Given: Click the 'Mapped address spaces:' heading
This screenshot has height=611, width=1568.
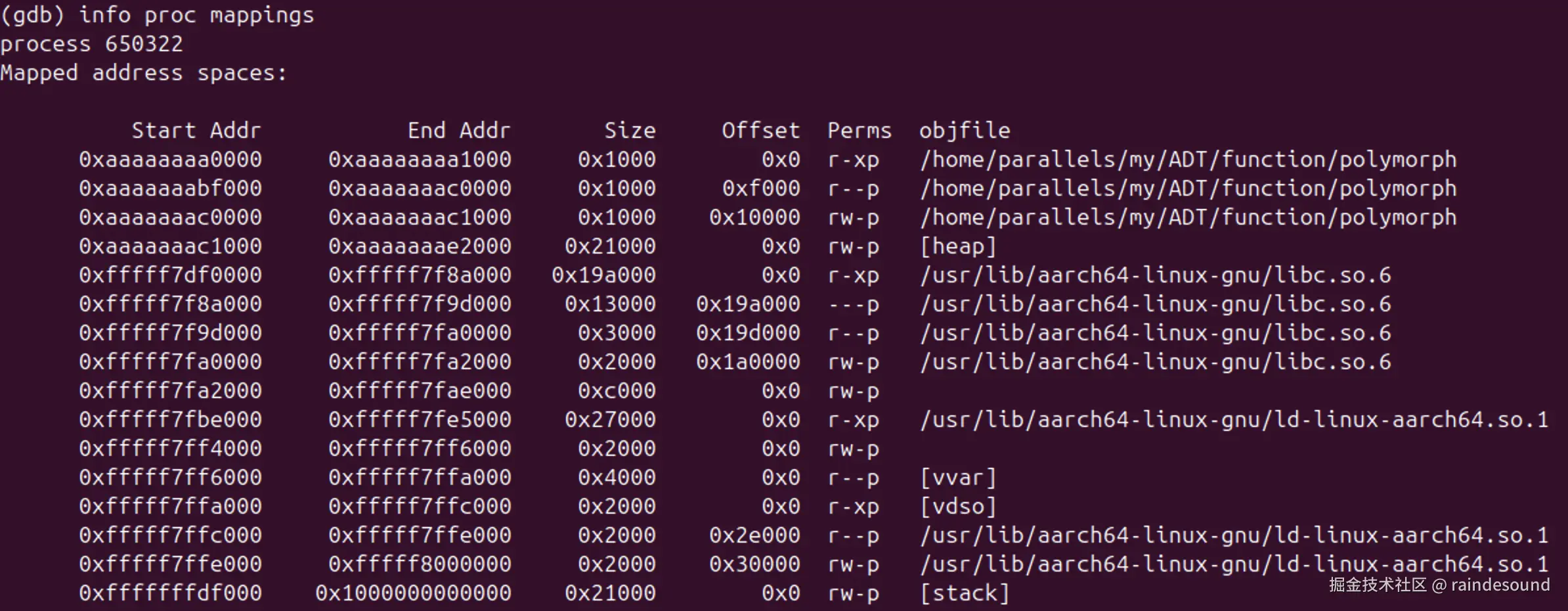Looking at the screenshot, I should click(144, 72).
